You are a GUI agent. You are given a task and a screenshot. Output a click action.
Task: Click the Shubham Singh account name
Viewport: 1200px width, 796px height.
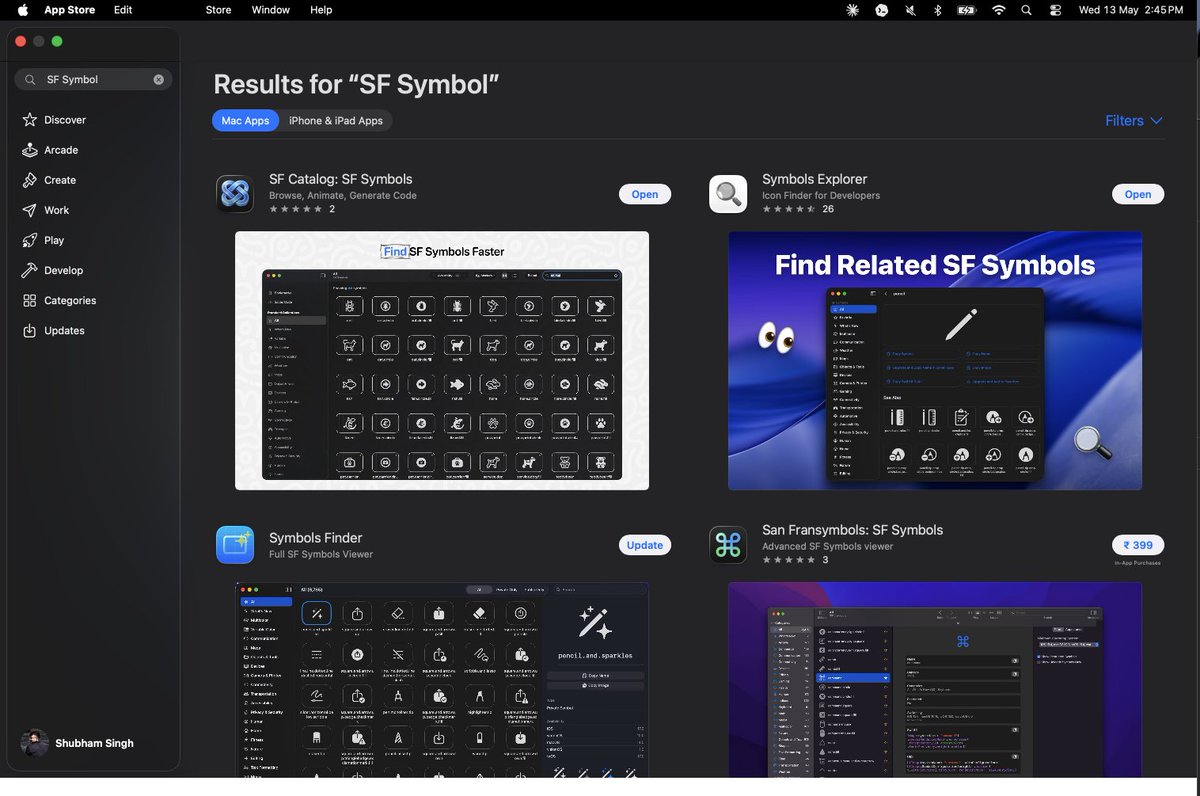95,743
